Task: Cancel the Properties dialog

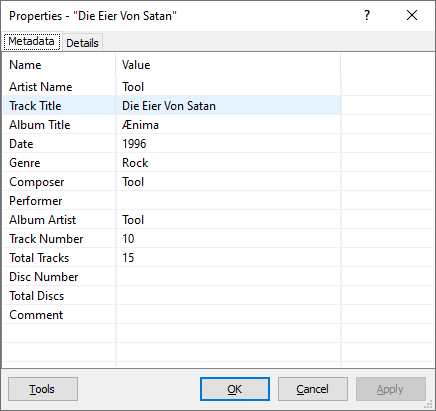Action: (x=313, y=389)
